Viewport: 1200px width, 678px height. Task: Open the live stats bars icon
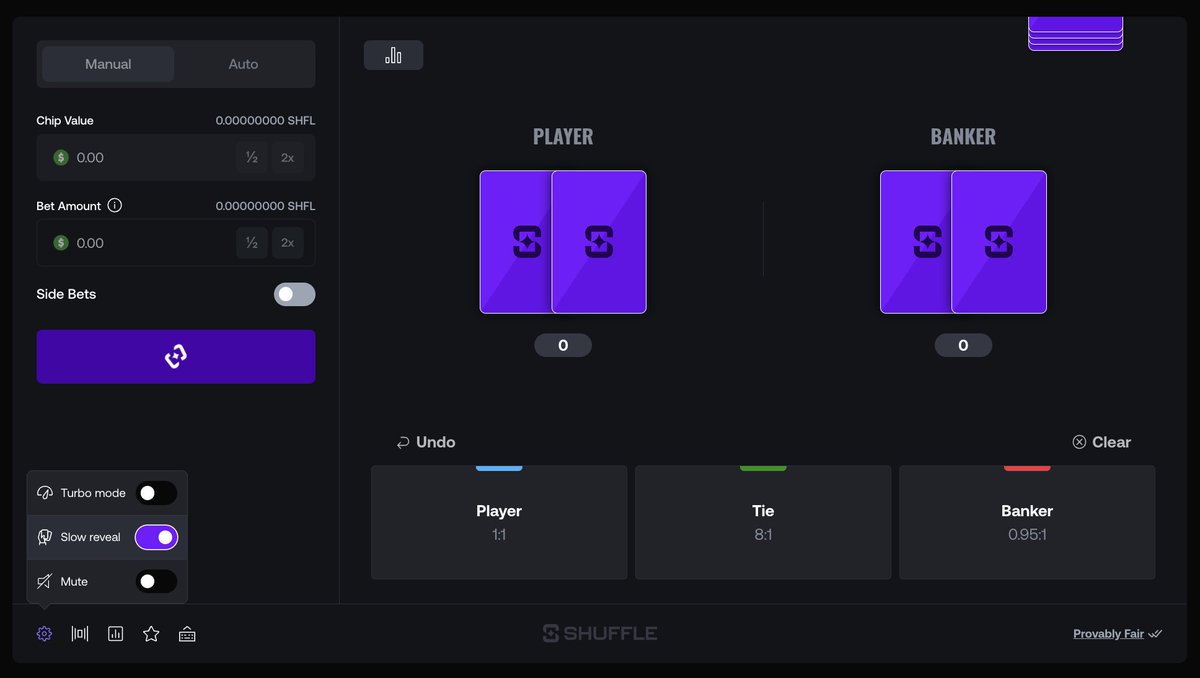pyautogui.click(x=80, y=633)
